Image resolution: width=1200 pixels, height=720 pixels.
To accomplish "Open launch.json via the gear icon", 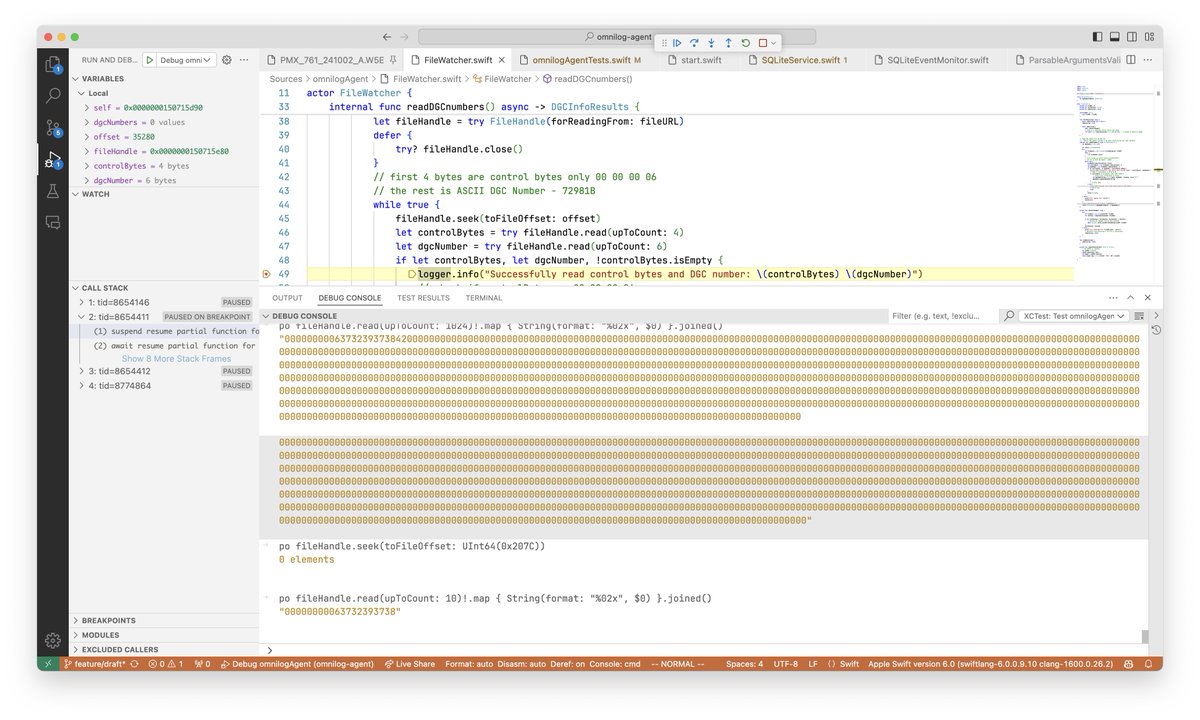I will pos(226,60).
